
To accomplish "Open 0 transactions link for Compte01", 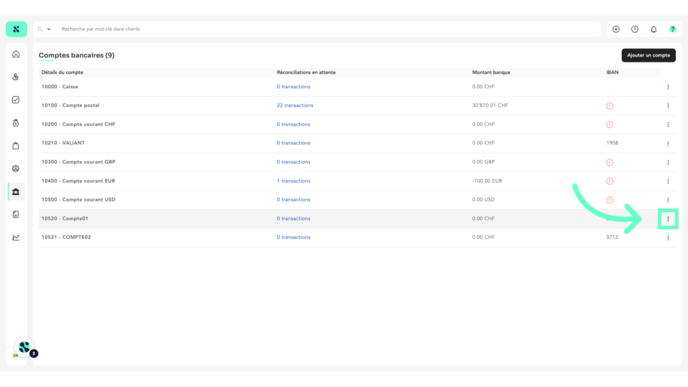I will tap(294, 219).
